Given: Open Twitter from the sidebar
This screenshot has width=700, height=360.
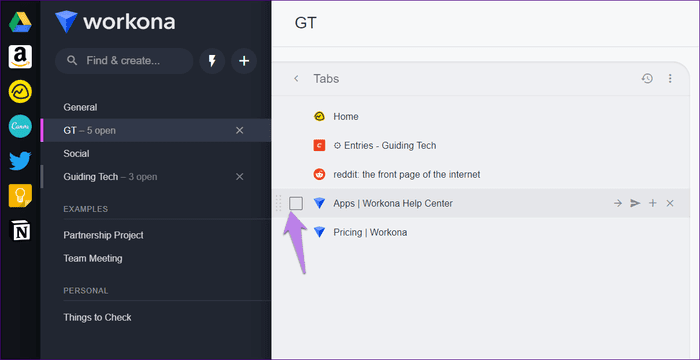Looking at the screenshot, I should point(20,161).
